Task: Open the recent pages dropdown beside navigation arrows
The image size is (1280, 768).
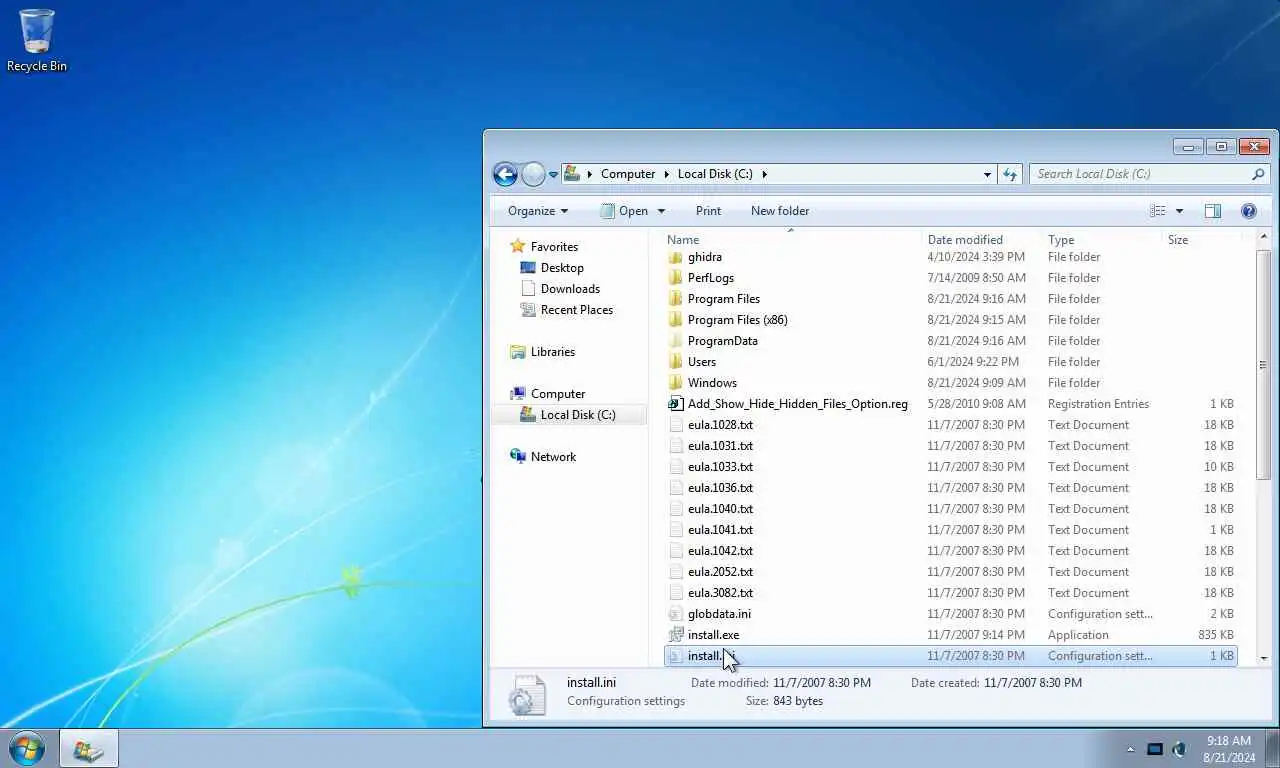Action: pos(553,175)
